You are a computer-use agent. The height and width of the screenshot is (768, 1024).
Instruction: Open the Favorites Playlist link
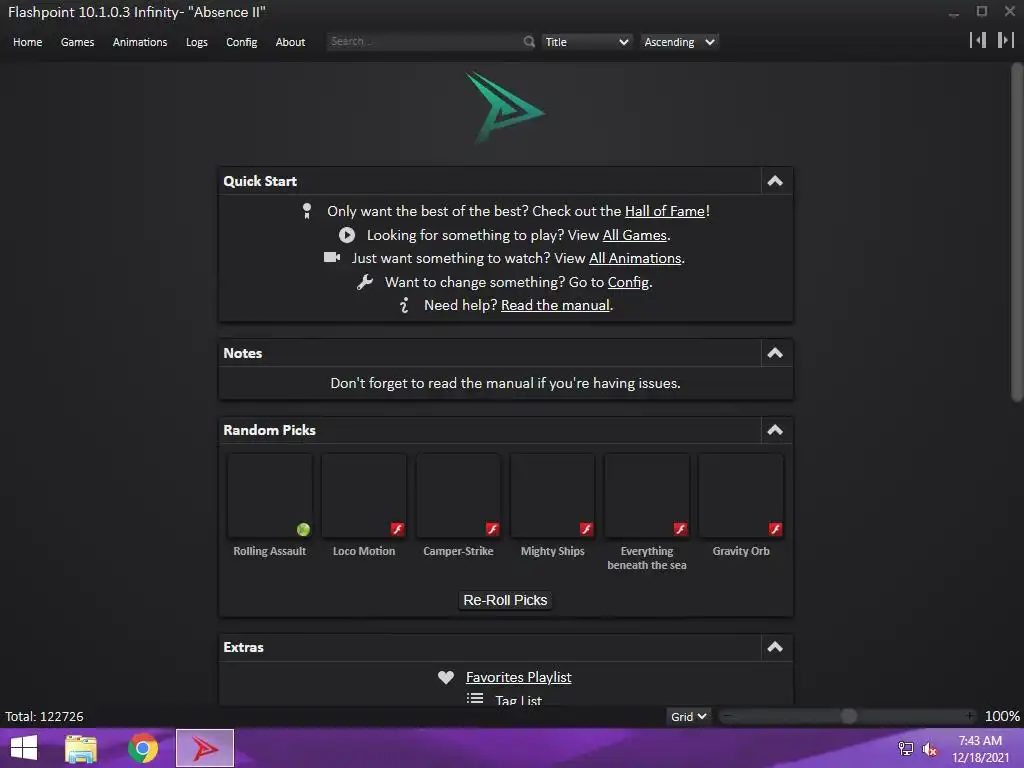[x=519, y=677]
